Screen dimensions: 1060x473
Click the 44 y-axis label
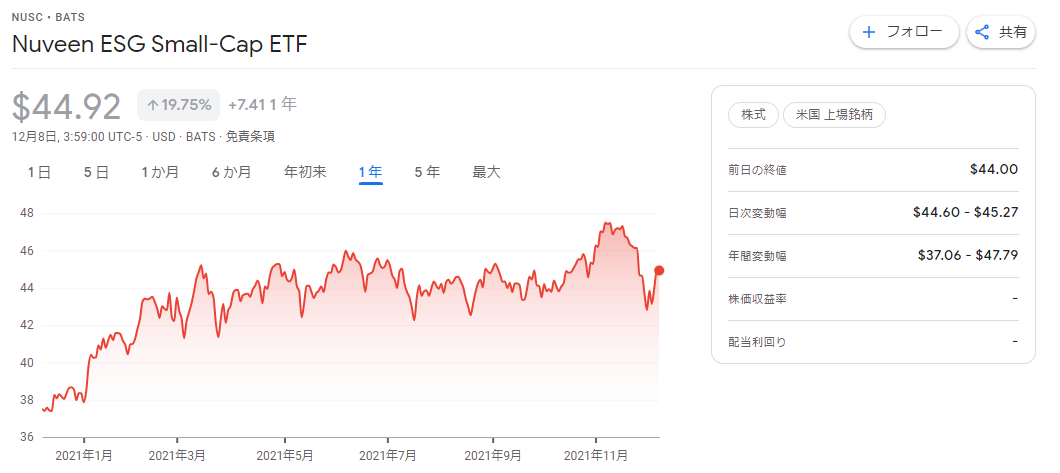click(28, 289)
